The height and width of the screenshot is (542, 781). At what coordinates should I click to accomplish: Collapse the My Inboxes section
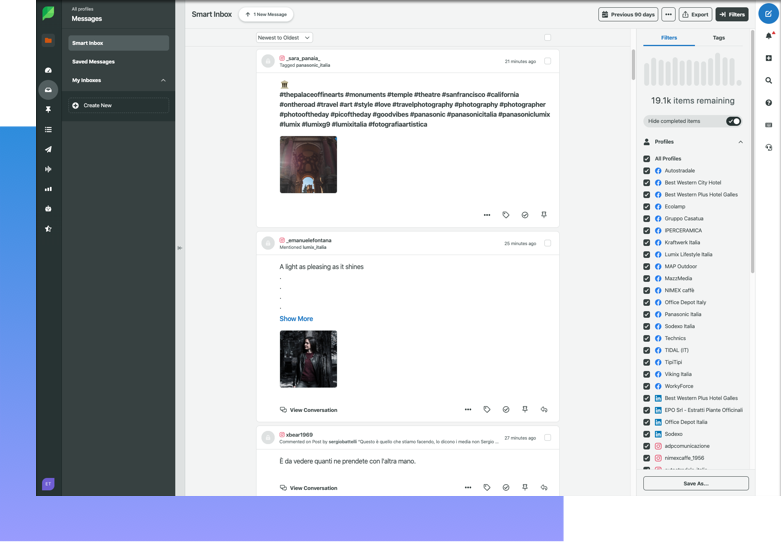coord(162,80)
